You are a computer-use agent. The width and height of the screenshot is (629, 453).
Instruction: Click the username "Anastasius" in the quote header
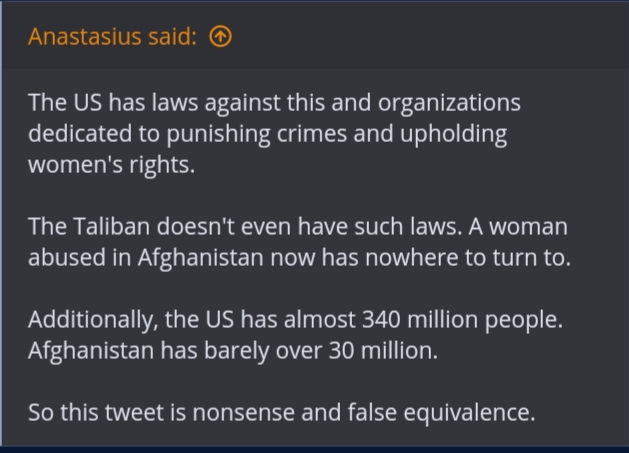click(x=86, y=37)
